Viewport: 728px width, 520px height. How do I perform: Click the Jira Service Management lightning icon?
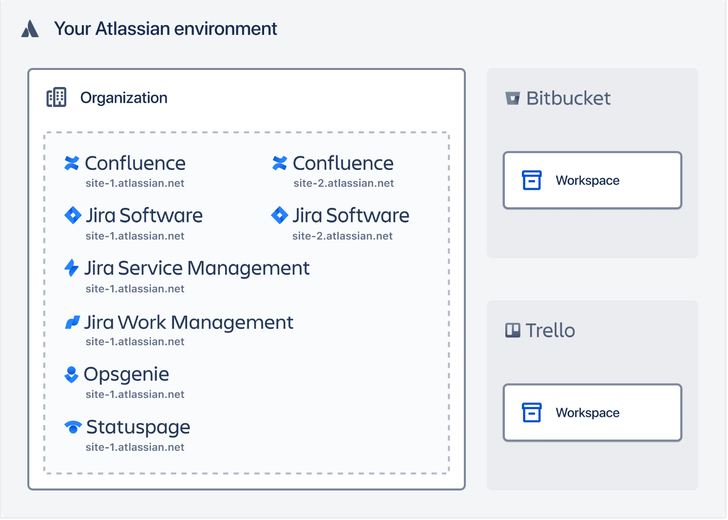tap(71, 268)
